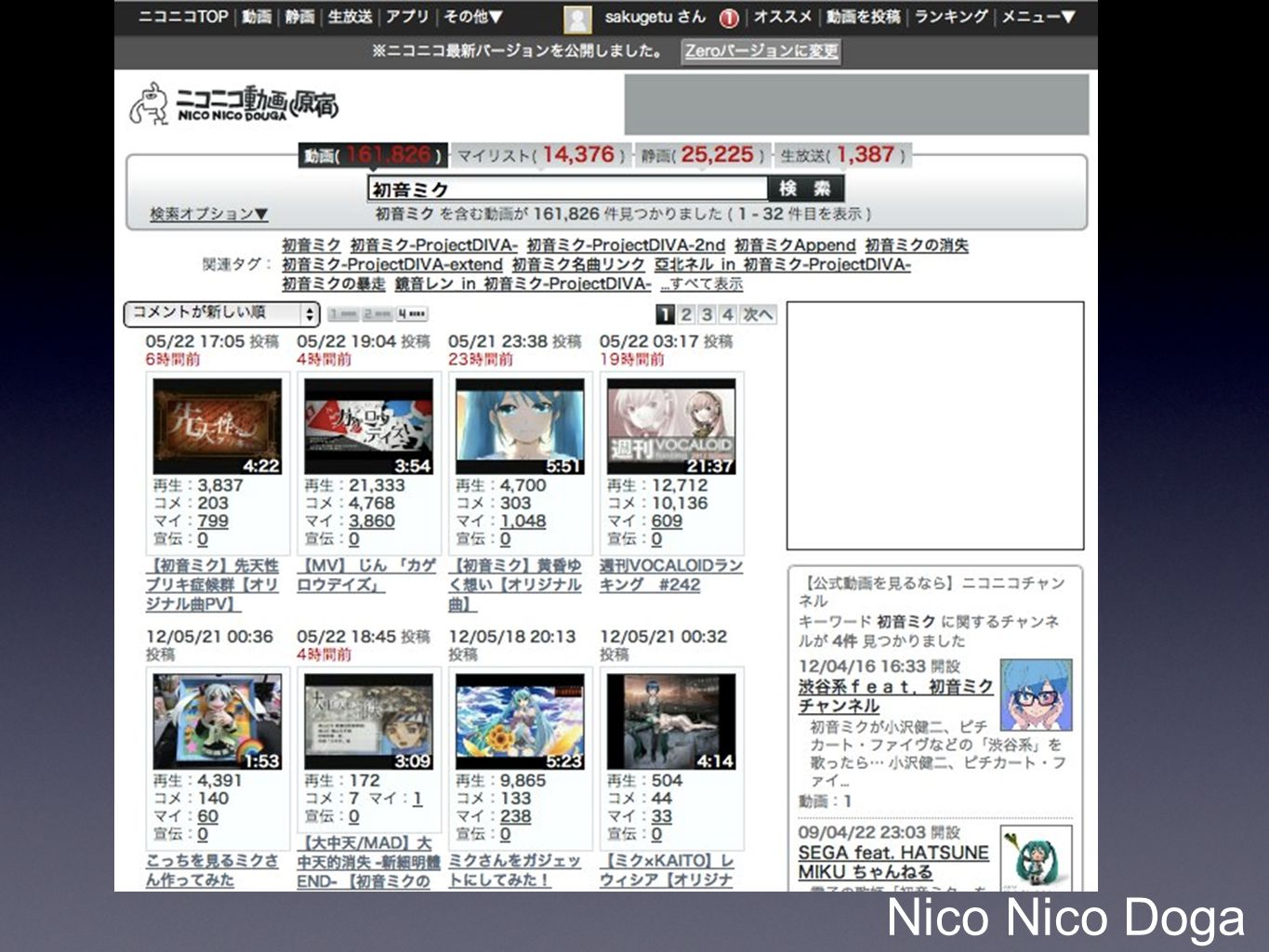Image resolution: width=1269 pixels, height=952 pixels.
Task: Click the red notification badge icon
Action: tap(729, 18)
